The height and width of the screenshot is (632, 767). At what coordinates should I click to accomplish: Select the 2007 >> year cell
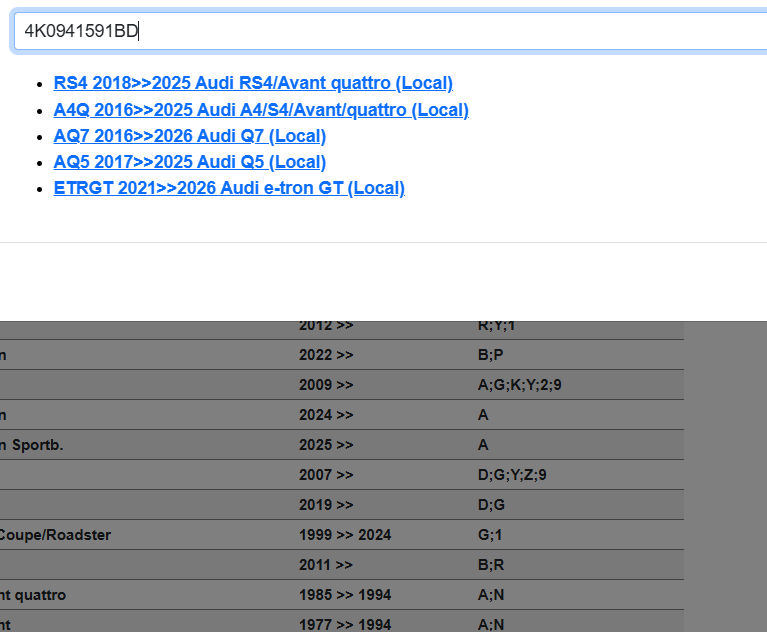pyautogui.click(x=326, y=475)
